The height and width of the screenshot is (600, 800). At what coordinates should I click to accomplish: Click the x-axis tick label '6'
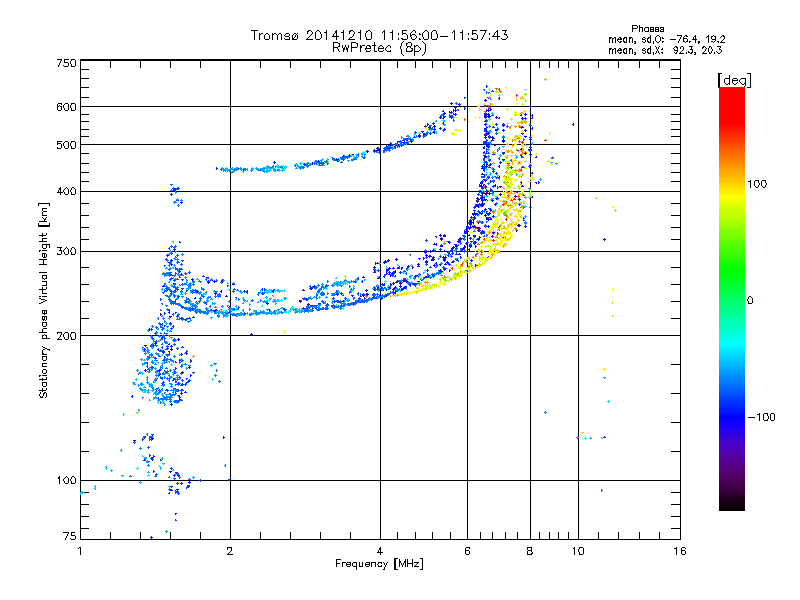467,551
